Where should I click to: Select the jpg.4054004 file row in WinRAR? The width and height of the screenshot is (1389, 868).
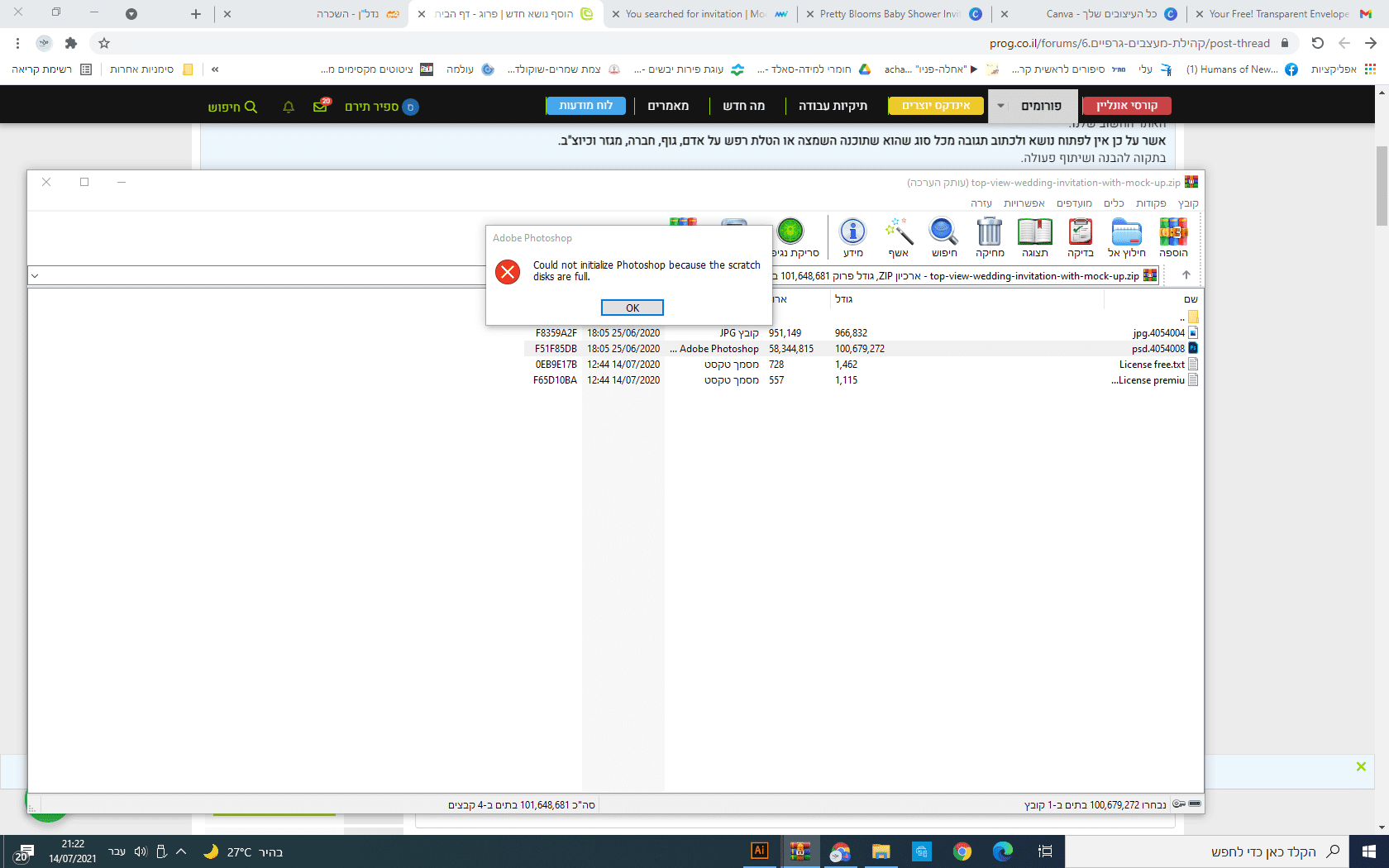863,333
